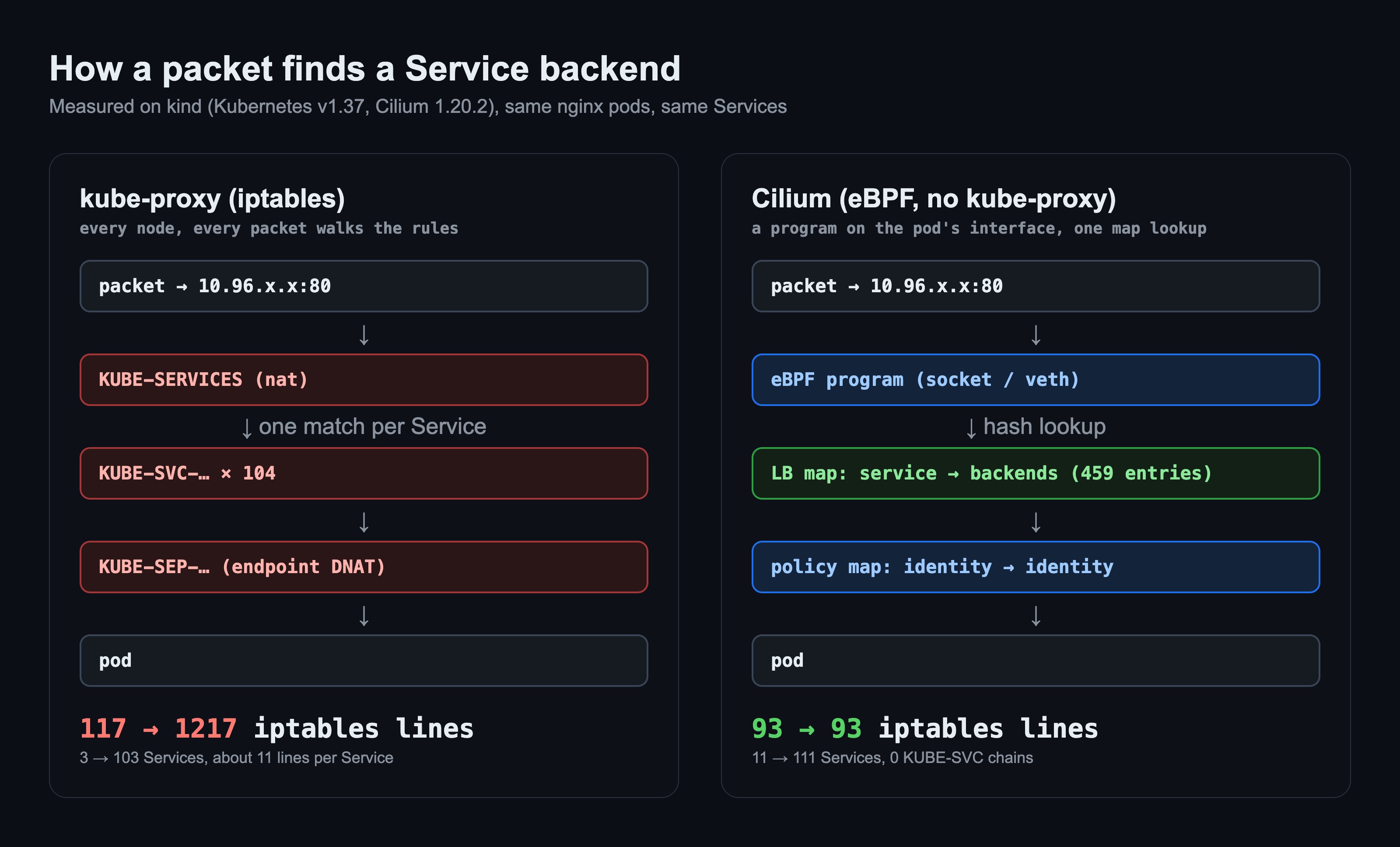Select the packet box in the Cilium panel
The height and width of the screenshot is (847, 1400).
coord(1036,286)
